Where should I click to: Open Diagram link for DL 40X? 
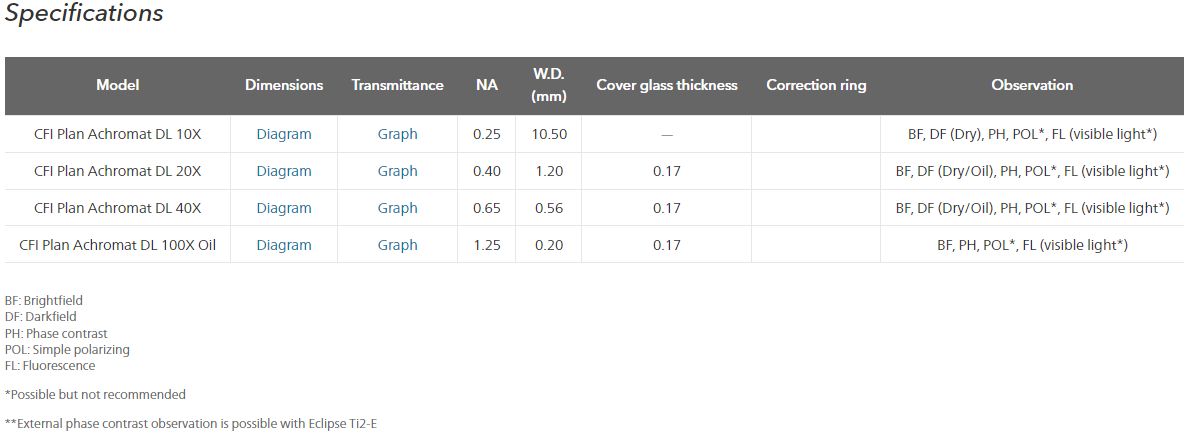[x=283, y=208]
